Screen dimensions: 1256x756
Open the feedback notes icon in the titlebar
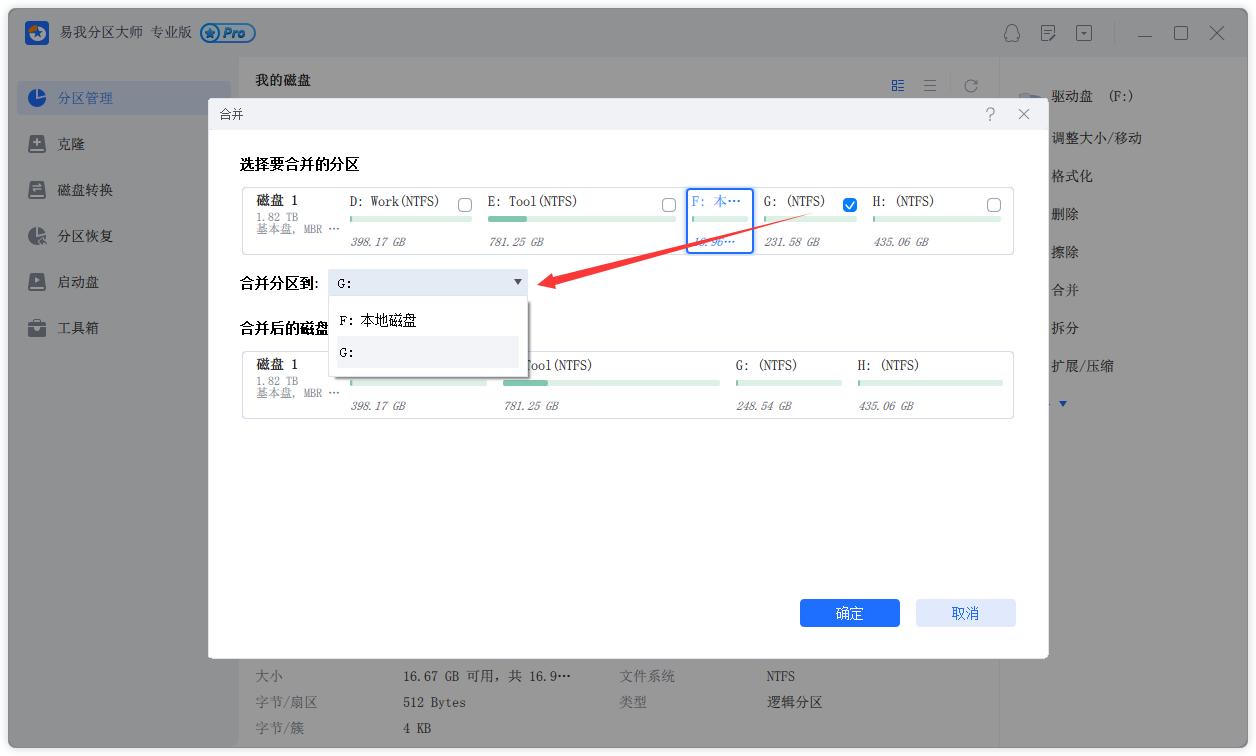click(x=1047, y=33)
